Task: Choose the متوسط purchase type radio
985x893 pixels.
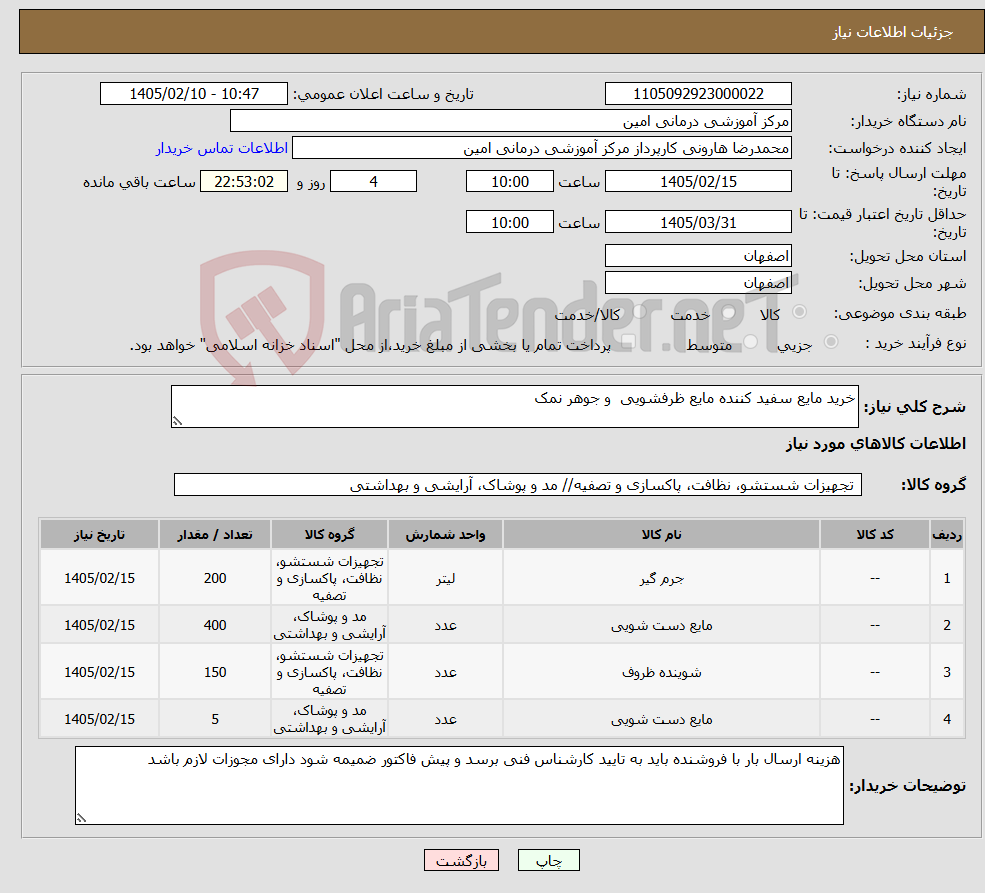Action: (x=751, y=342)
